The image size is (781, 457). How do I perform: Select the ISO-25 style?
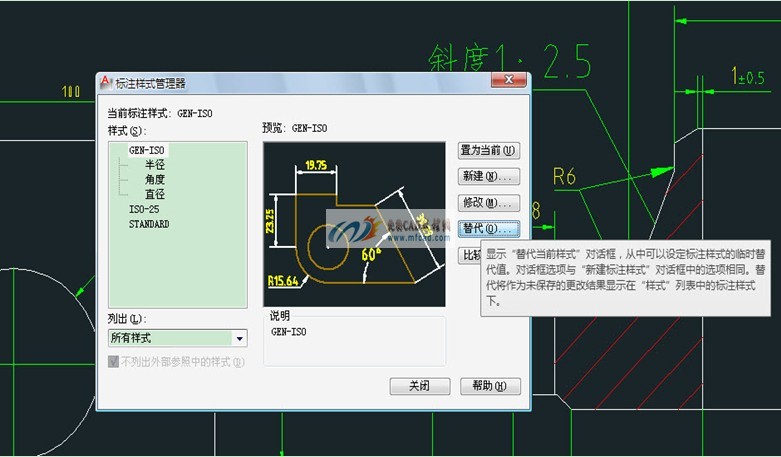144,209
